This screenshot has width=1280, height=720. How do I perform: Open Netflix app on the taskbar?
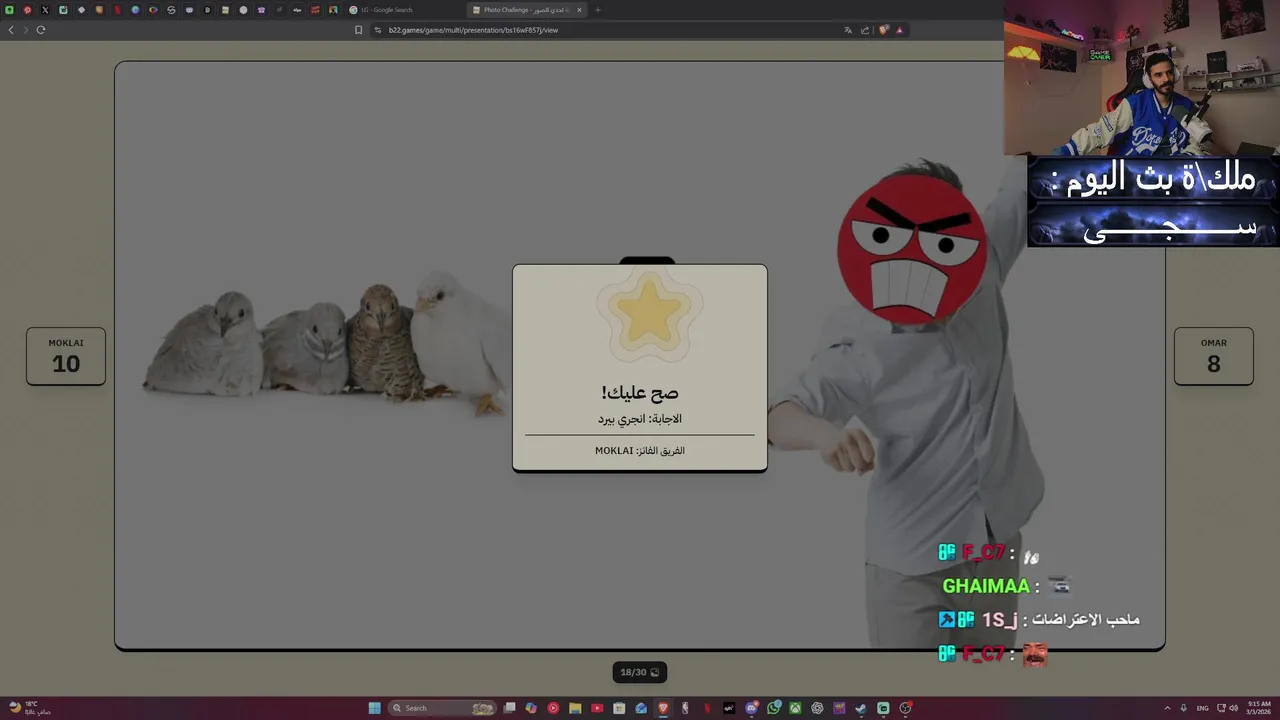[708, 708]
